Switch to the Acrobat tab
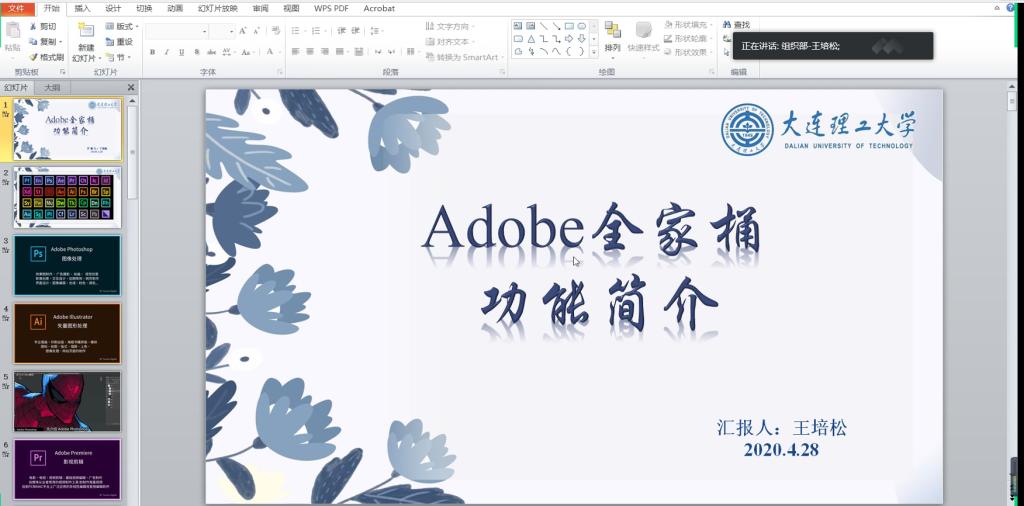The height and width of the screenshot is (506, 1024). pyautogui.click(x=379, y=8)
